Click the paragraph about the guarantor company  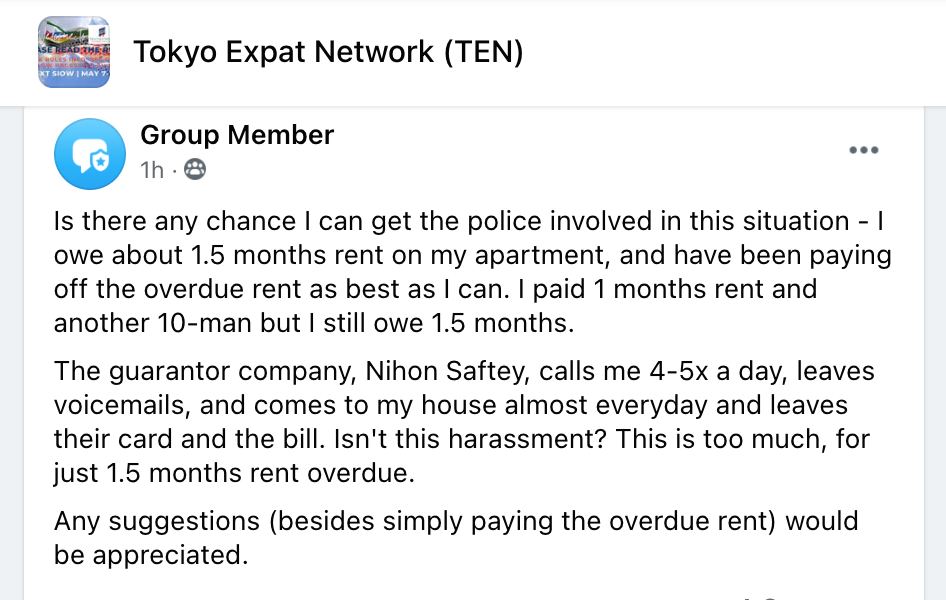click(x=464, y=422)
